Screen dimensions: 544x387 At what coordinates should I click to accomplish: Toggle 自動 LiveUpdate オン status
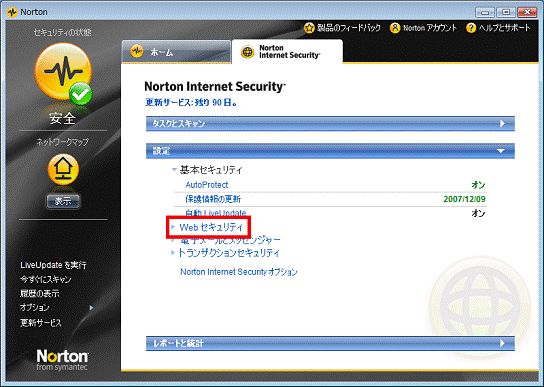[x=478, y=213]
